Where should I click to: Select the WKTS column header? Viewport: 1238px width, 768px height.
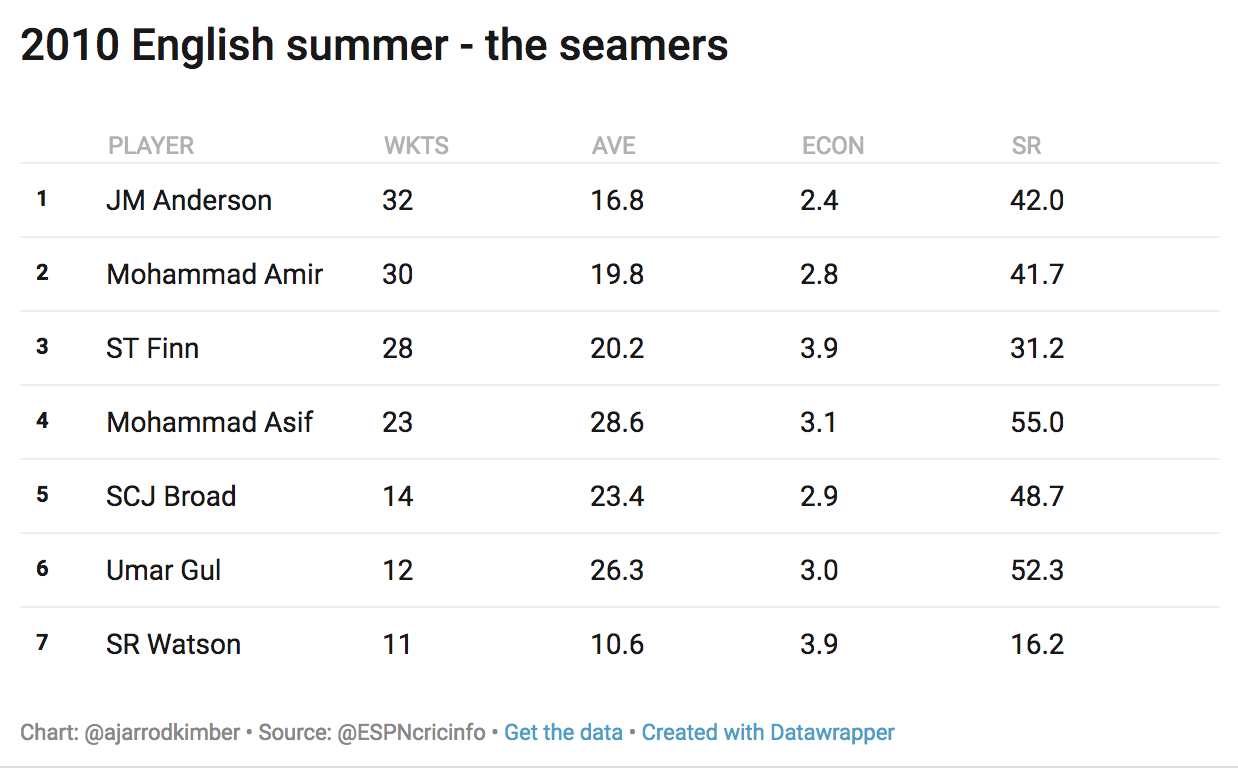tap(416, 146)
